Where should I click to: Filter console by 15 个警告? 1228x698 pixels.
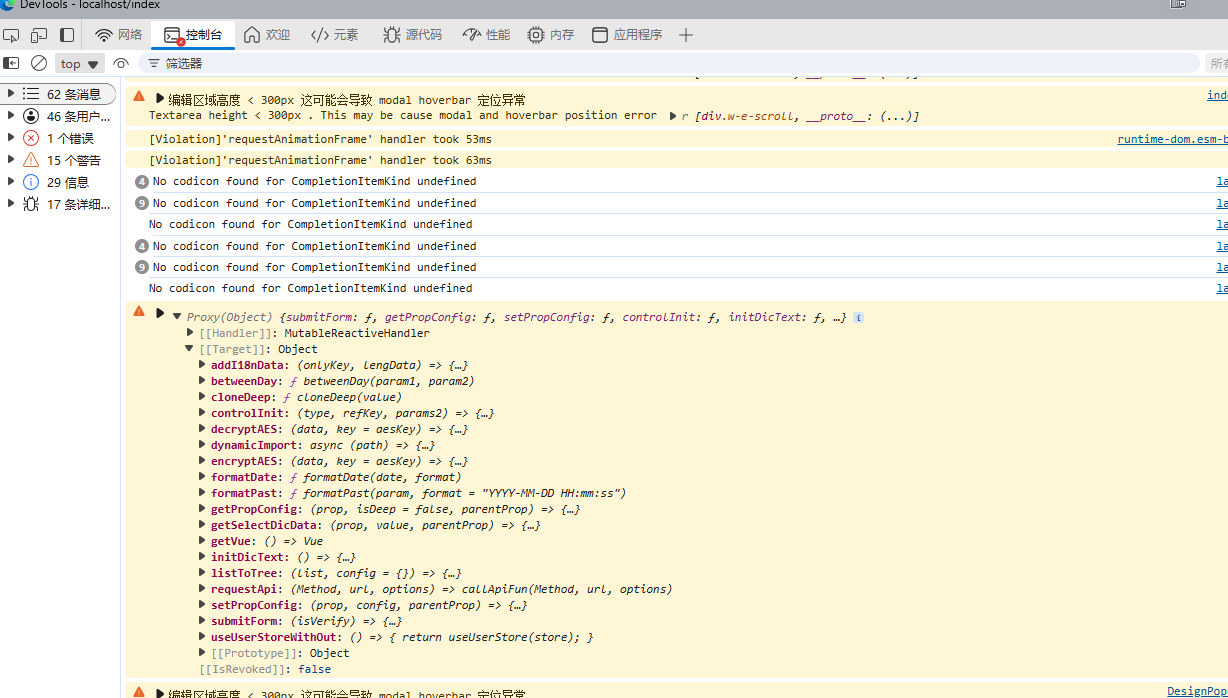click(x=74, y=160)
